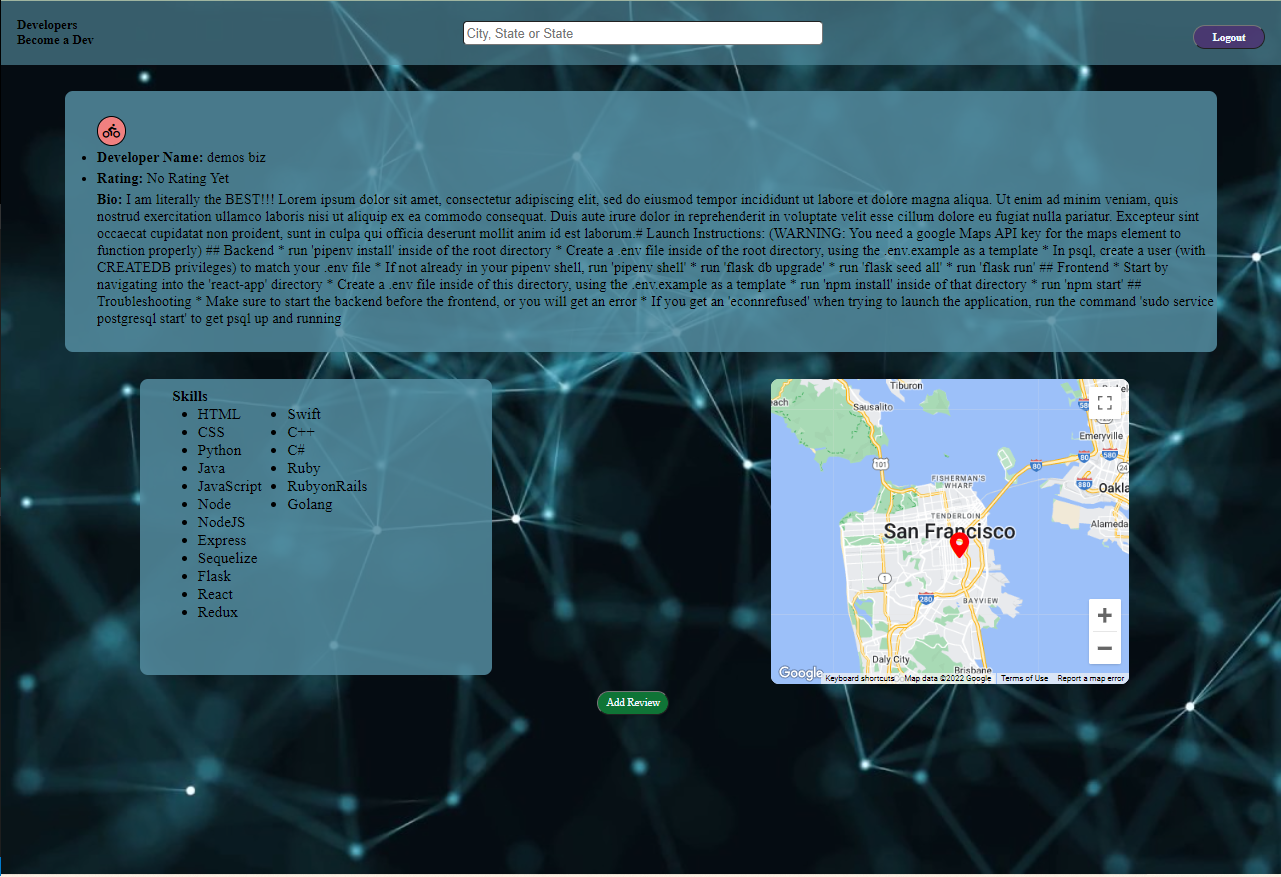This screenshot has height=877, width=1281.
Task: Select the NodeJS skill entry
Action: 221,522
